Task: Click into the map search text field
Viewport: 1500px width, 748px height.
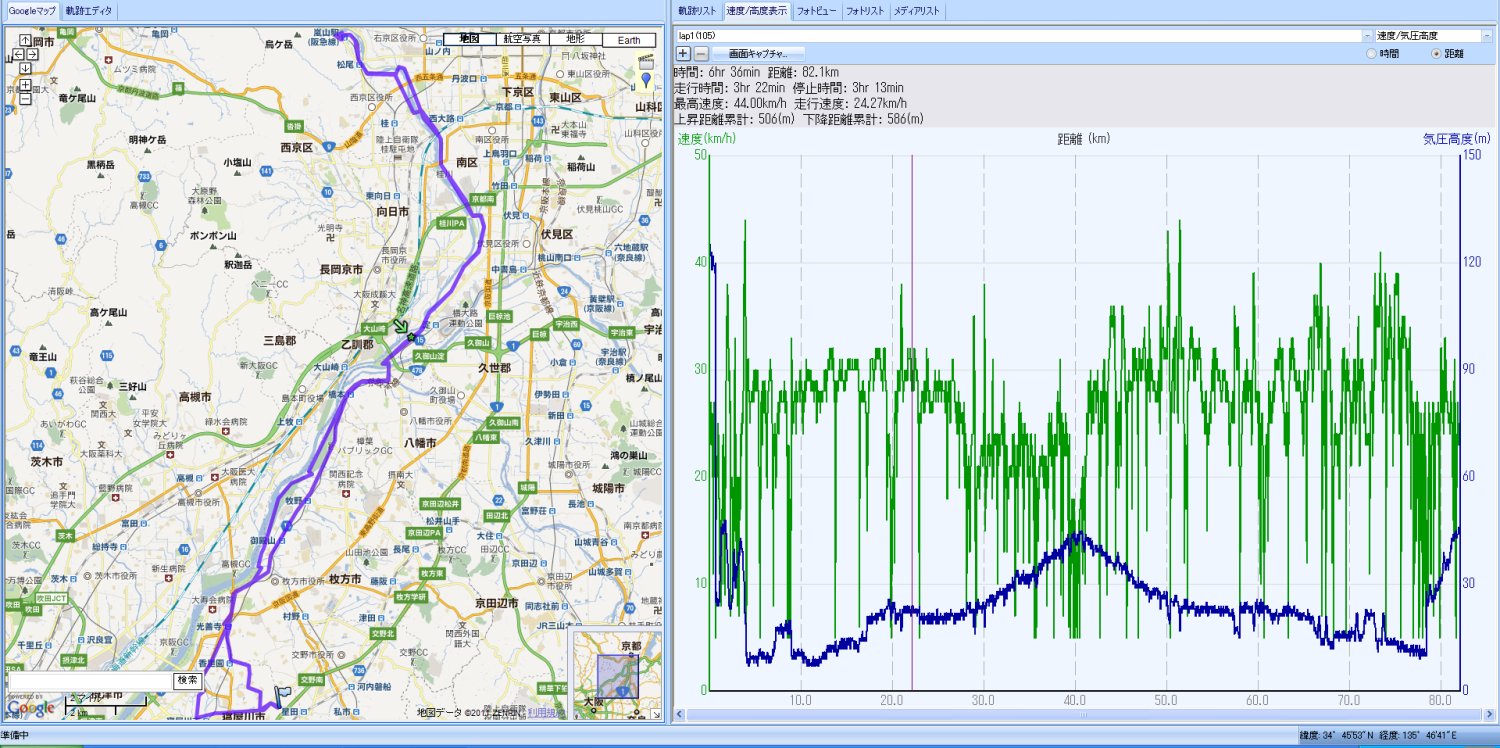Action: pos(89,680)
